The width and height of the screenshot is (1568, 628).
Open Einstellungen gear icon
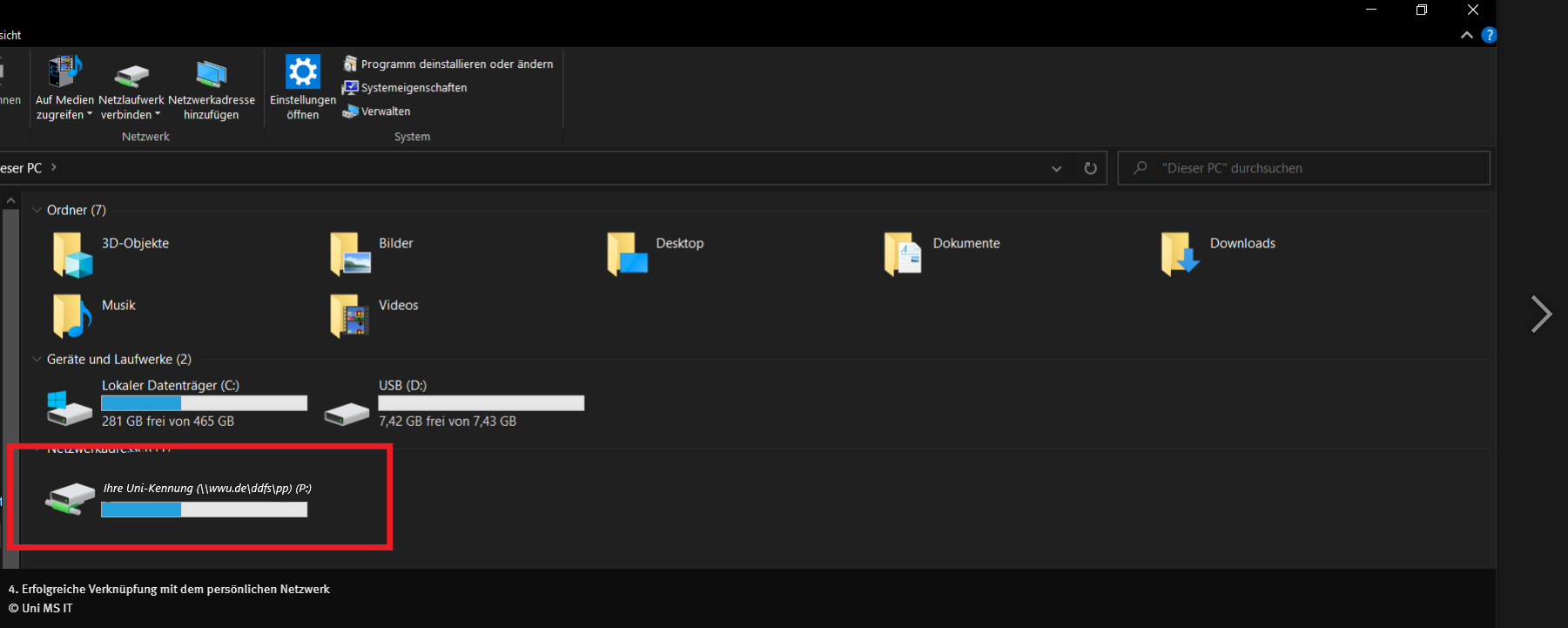click(x=303, y=72)
